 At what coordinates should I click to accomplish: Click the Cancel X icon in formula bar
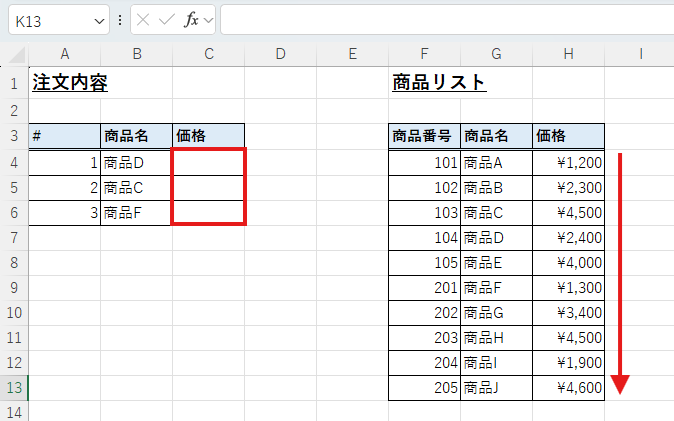[144, 20]
